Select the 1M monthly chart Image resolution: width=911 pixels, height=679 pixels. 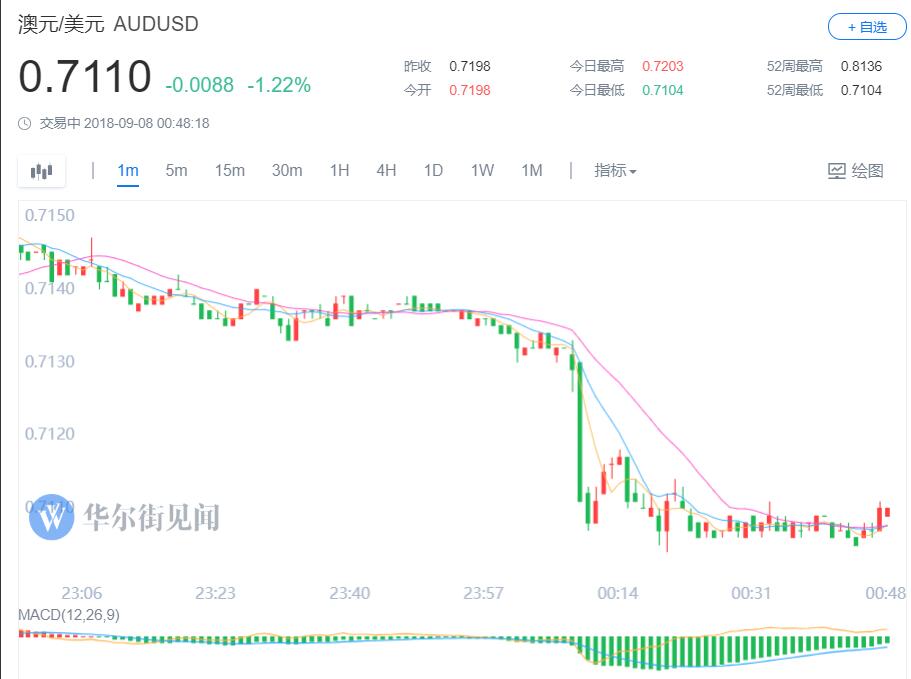coord(531,171)
